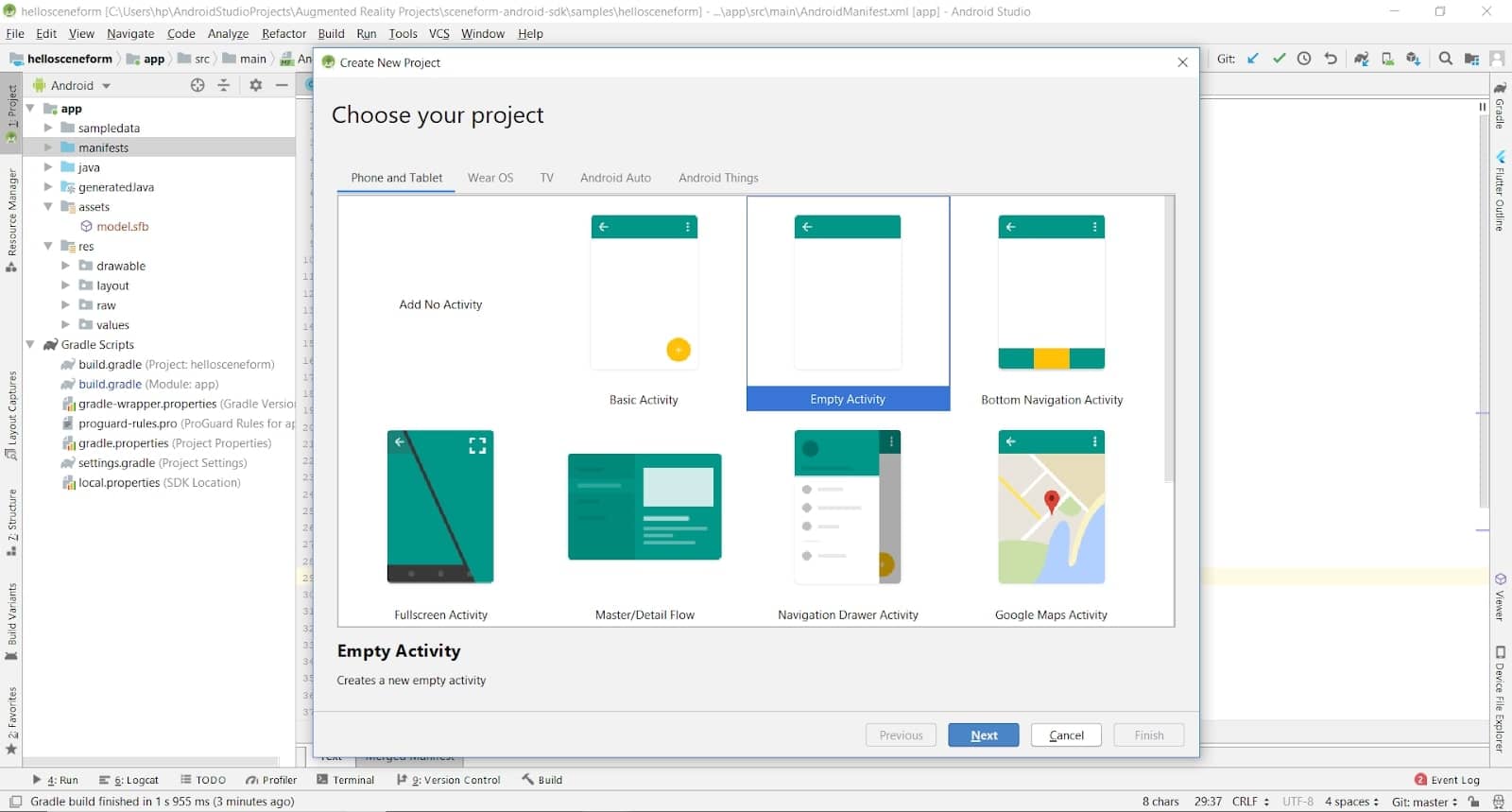Select Navigation Drawer Activity template

coord(848,521)
